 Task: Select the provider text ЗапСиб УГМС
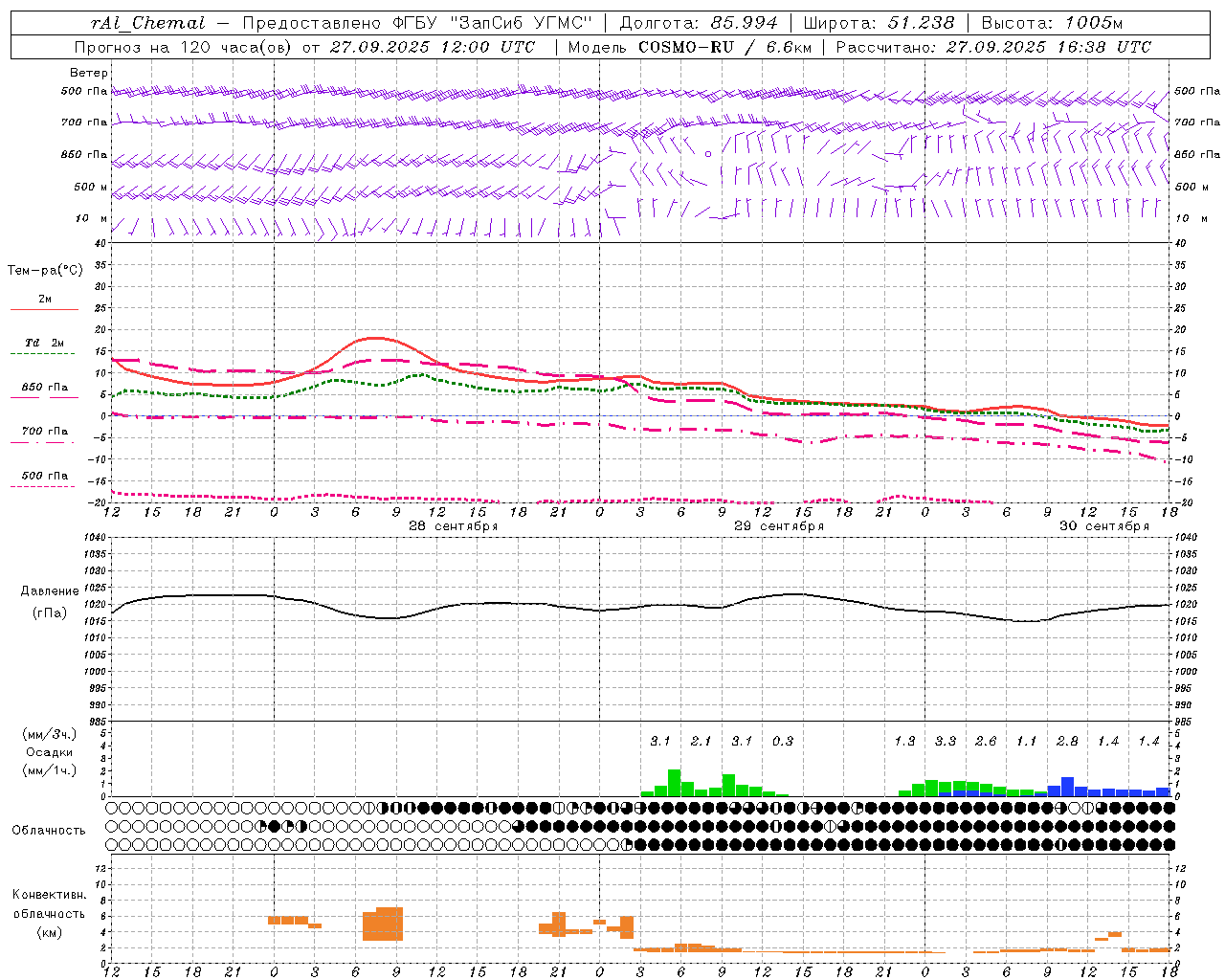(x=521, y=23)
